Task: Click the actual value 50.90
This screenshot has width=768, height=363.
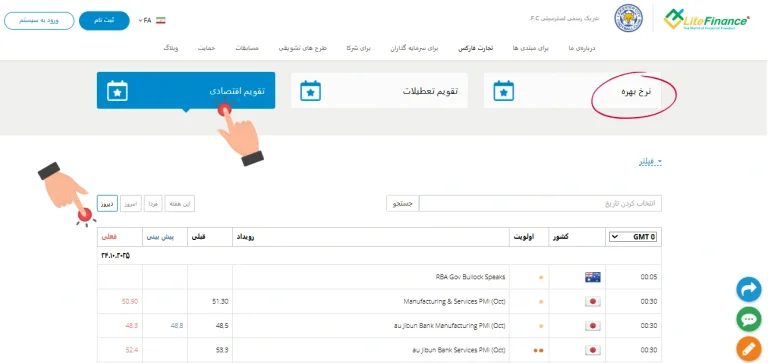Action: (130, 302)
